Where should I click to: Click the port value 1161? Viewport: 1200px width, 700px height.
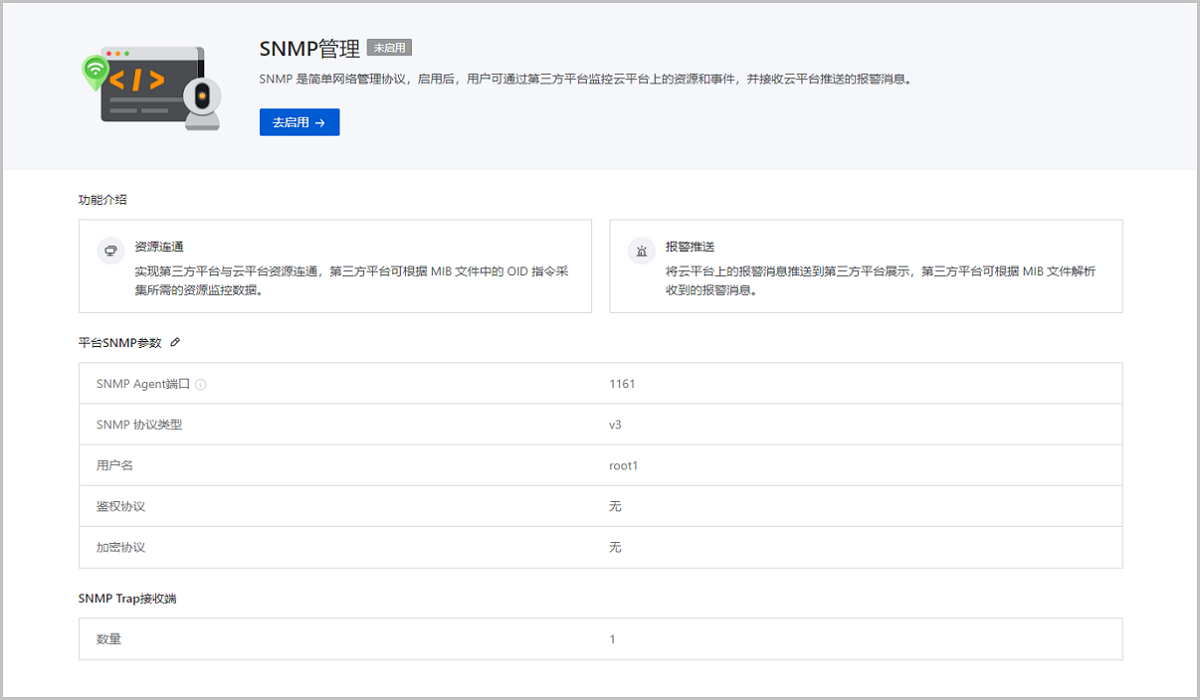point(622,384)
